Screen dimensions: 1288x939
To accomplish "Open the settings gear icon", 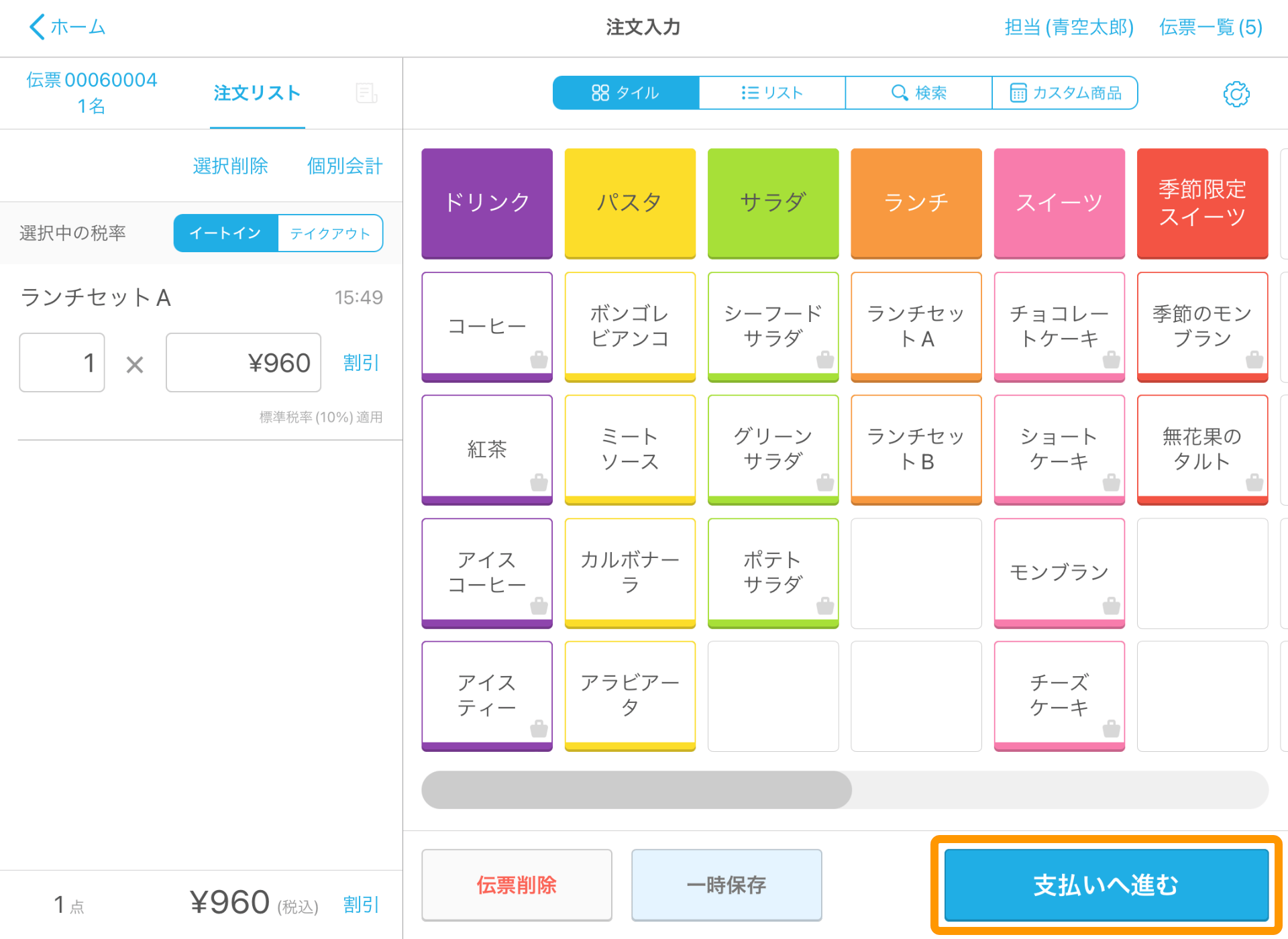I will tap(1236, 94).
